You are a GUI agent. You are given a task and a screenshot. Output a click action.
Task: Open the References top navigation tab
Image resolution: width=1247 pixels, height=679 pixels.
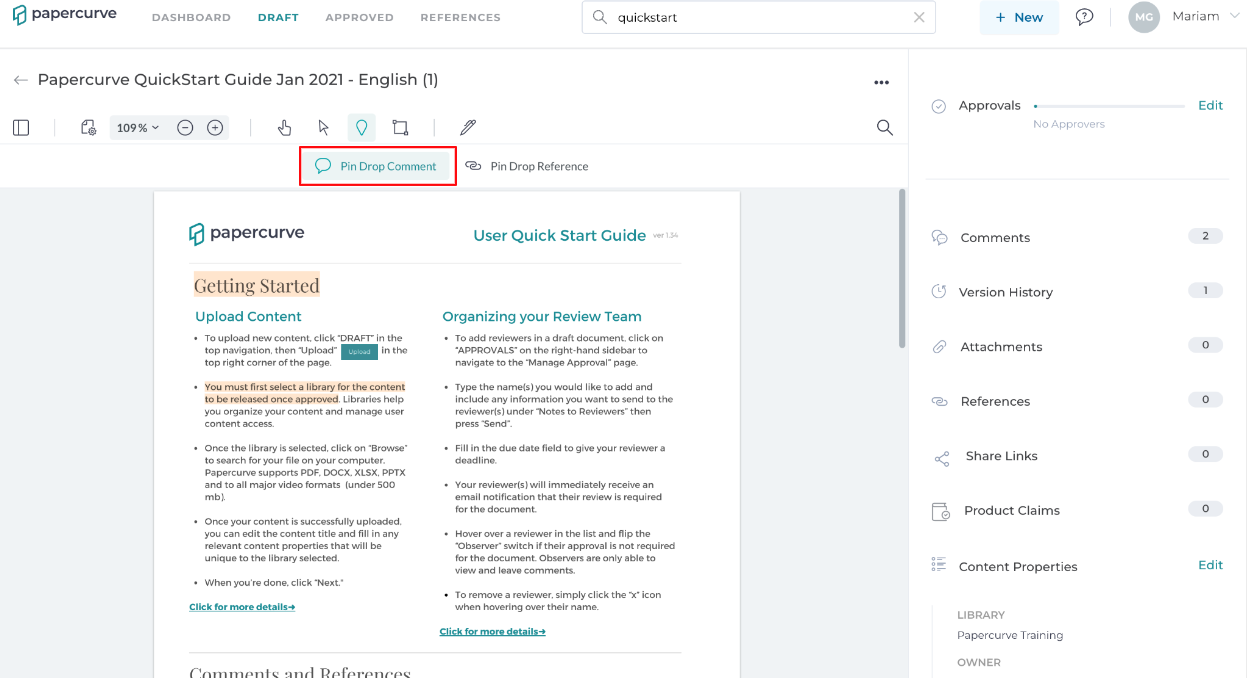pyautogui.click(x=460, y=17)
